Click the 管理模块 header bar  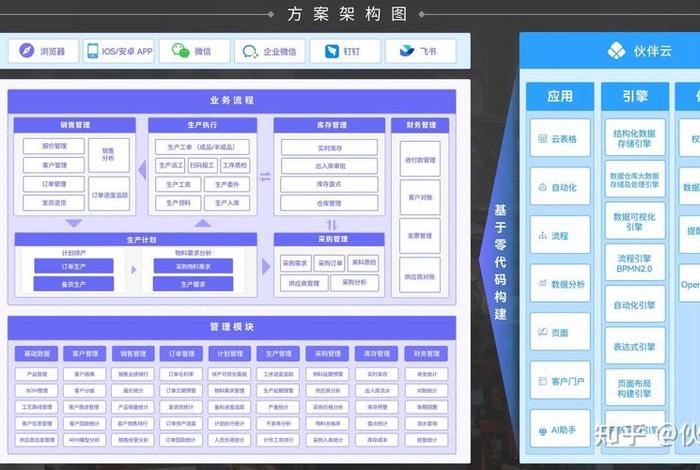(x=232, y=327)
